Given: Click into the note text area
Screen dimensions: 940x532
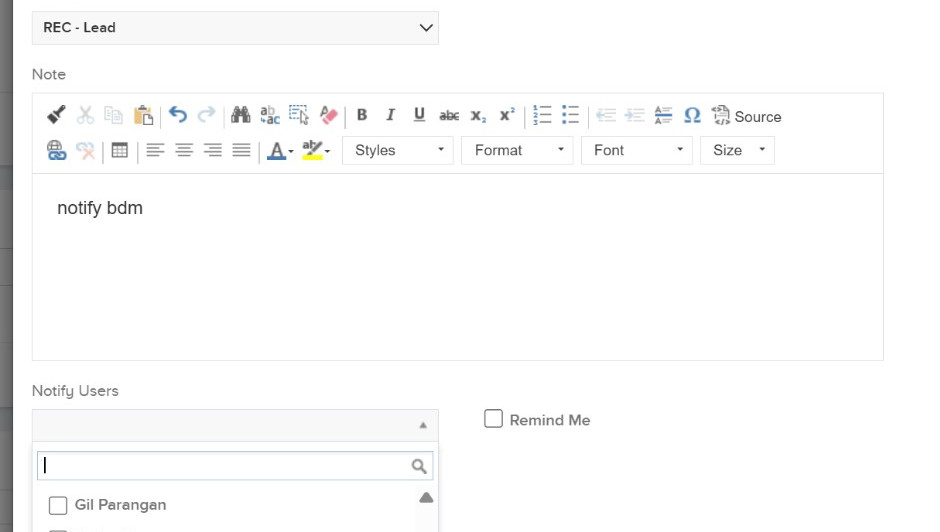Looking at the screenshot, I should tap(457, 267).
